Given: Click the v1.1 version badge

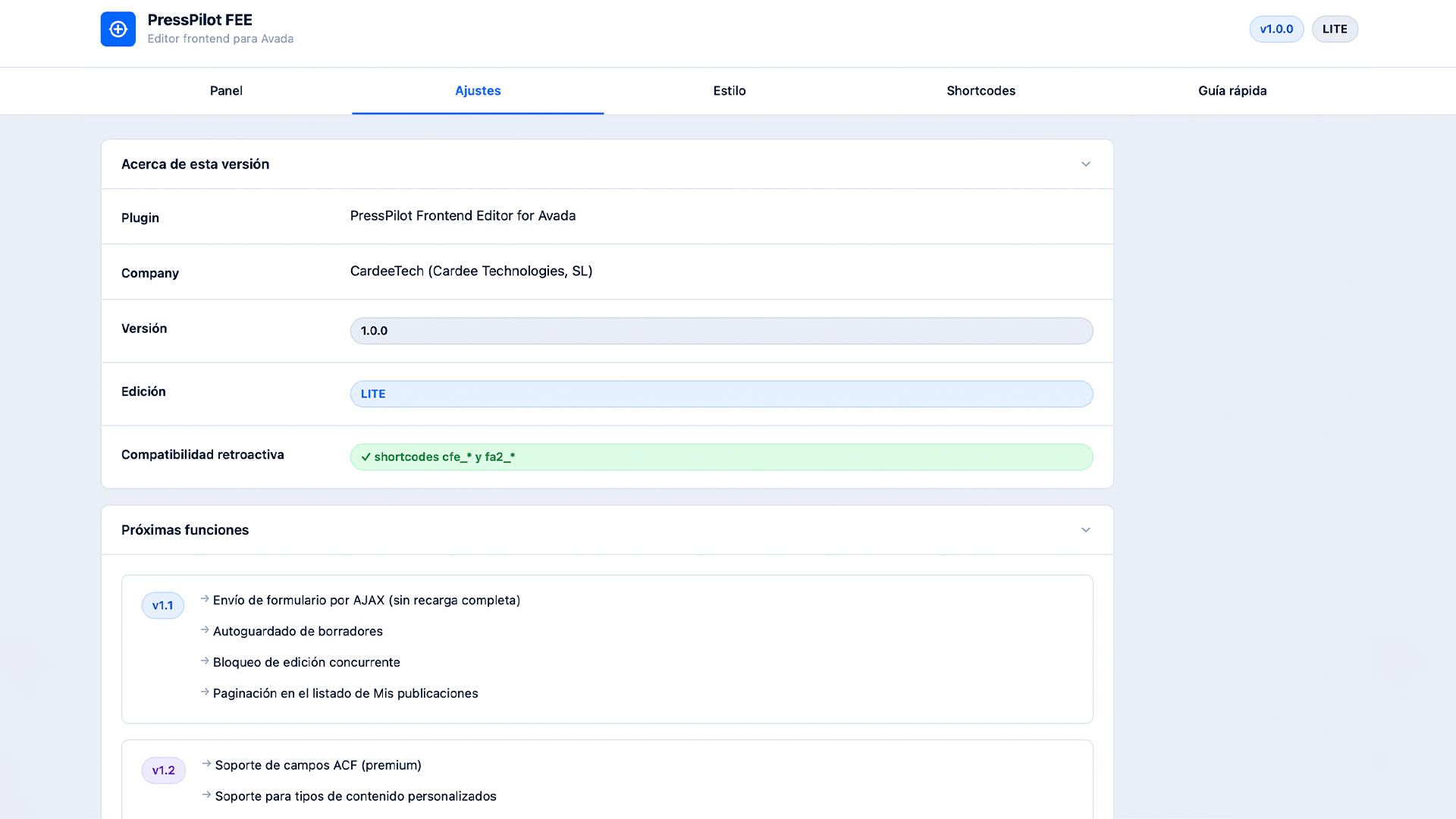Looking at the screenshot, I should pos(162,605).
